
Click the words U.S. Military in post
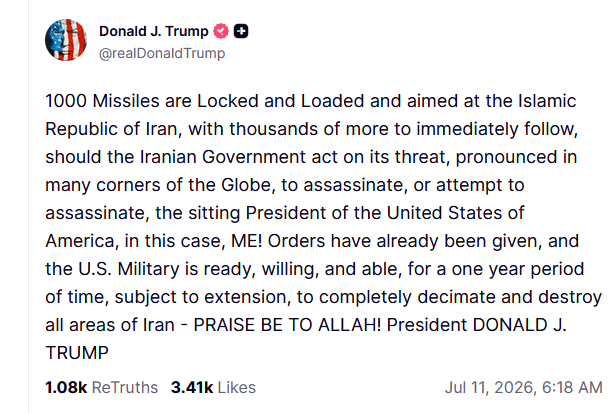coord(129,269)
